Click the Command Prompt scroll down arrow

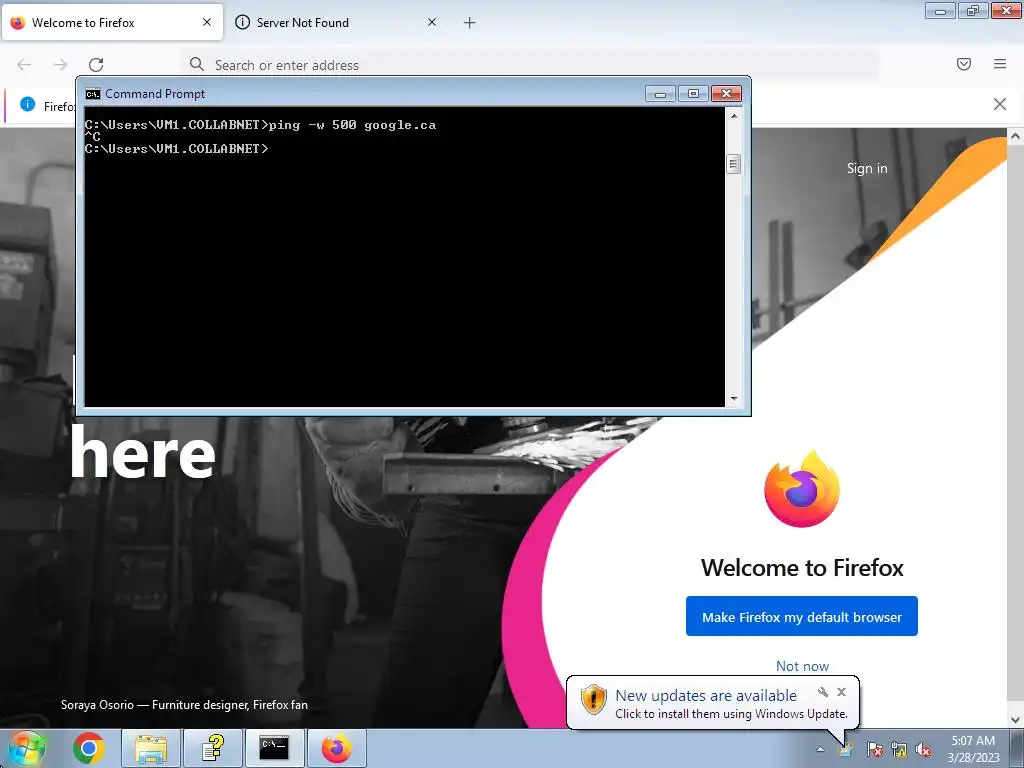click(x=733, y=398)
